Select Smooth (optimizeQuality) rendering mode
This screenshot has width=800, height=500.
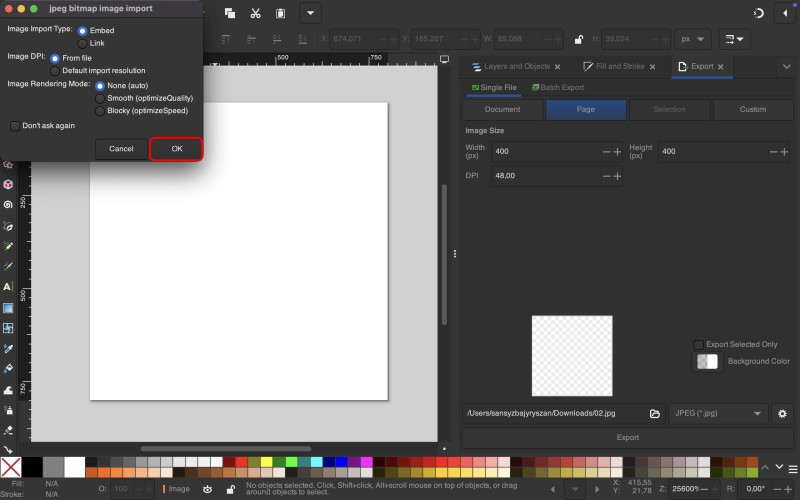99,98
